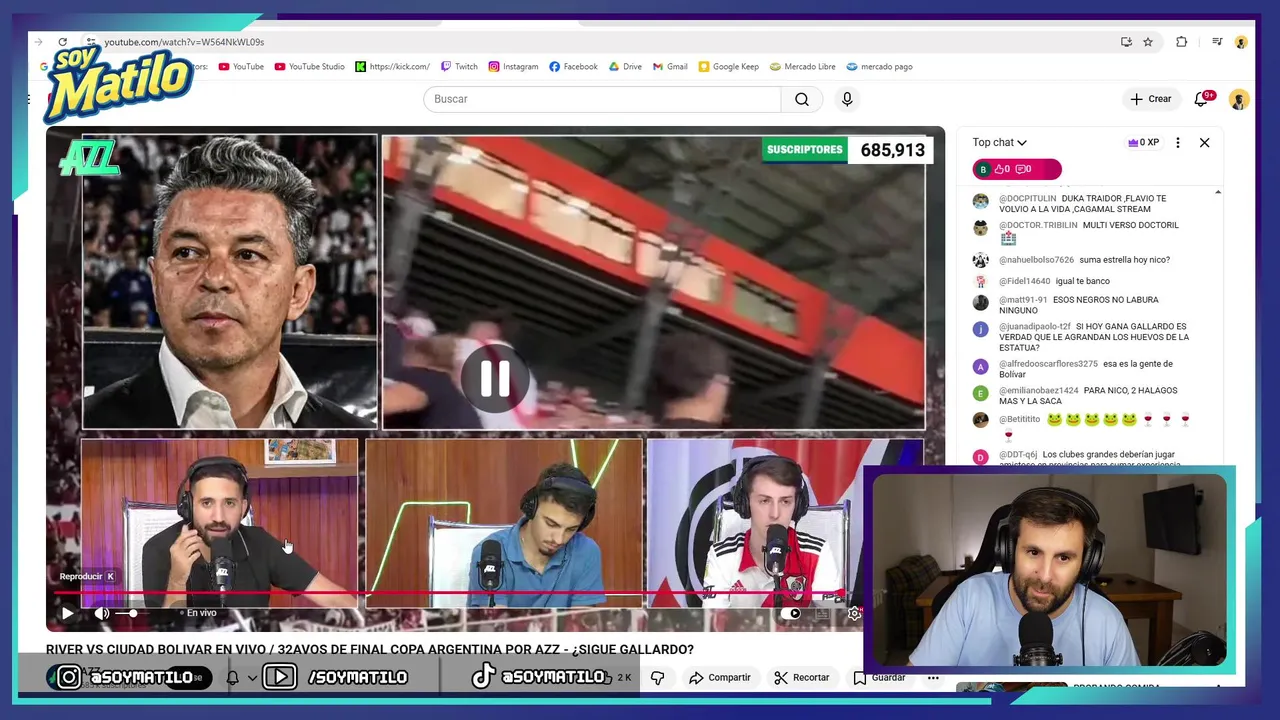Click the large pause overlay on the video
Image resolution: width=1280 pixels, height=720 pixels.
click(495, 379)
